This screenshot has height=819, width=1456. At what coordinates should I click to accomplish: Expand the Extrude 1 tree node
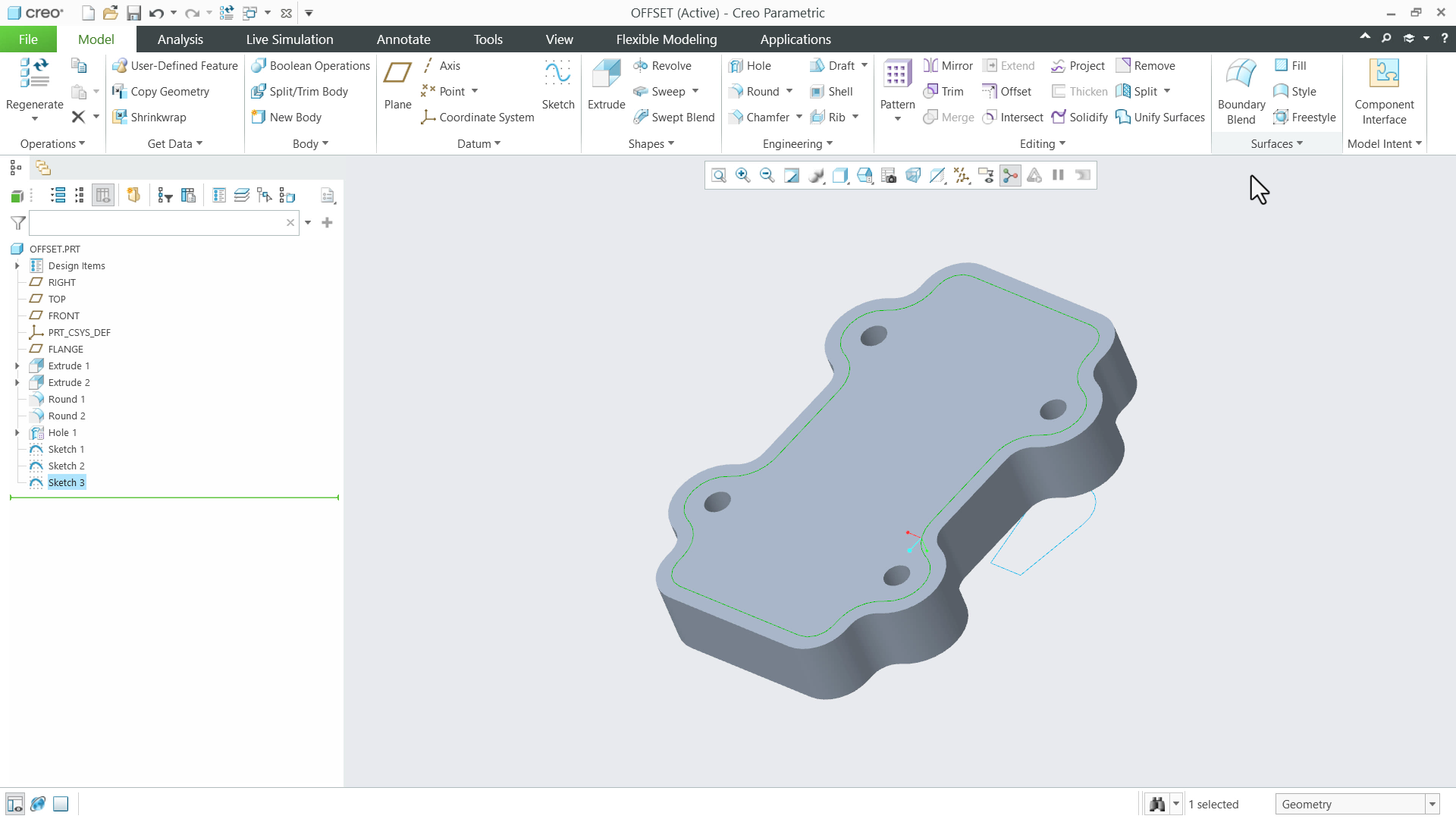point(17,366)
